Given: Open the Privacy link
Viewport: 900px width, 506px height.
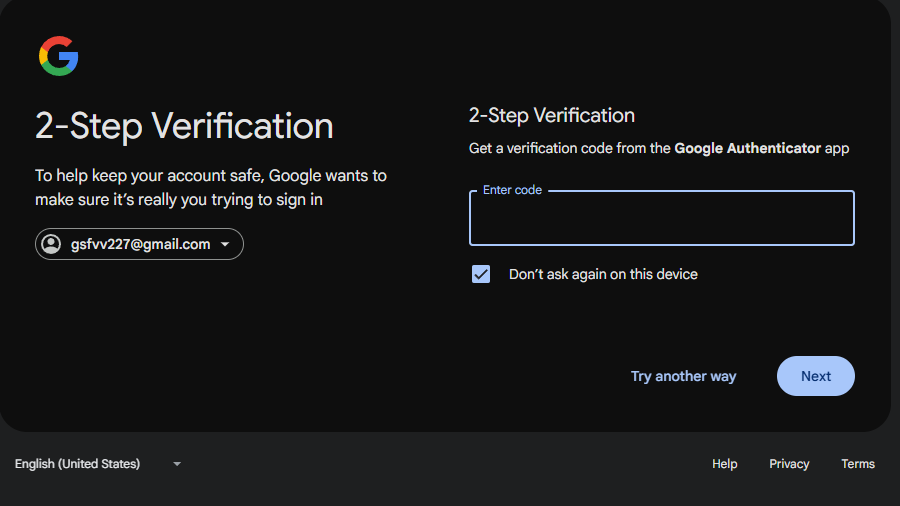Looking at the screenshot, I should (789, 464).
